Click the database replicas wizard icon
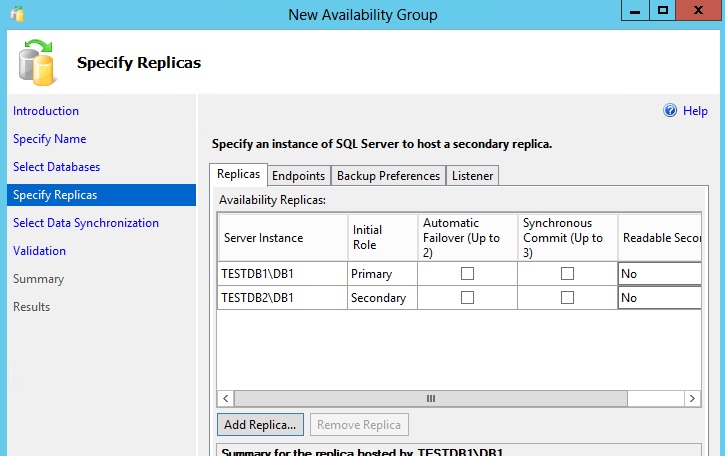This screenshot has height=456, width=725. pos(37,62)
